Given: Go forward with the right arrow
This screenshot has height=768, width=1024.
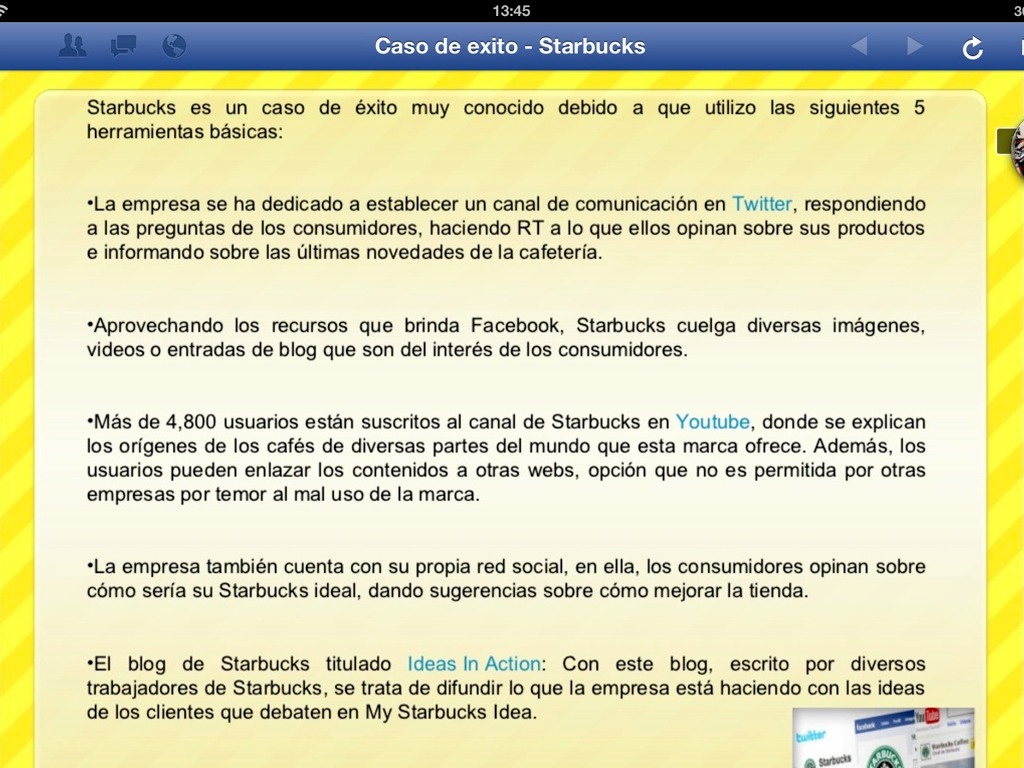Looking at the screenshot, I should (x=914, y=46).
